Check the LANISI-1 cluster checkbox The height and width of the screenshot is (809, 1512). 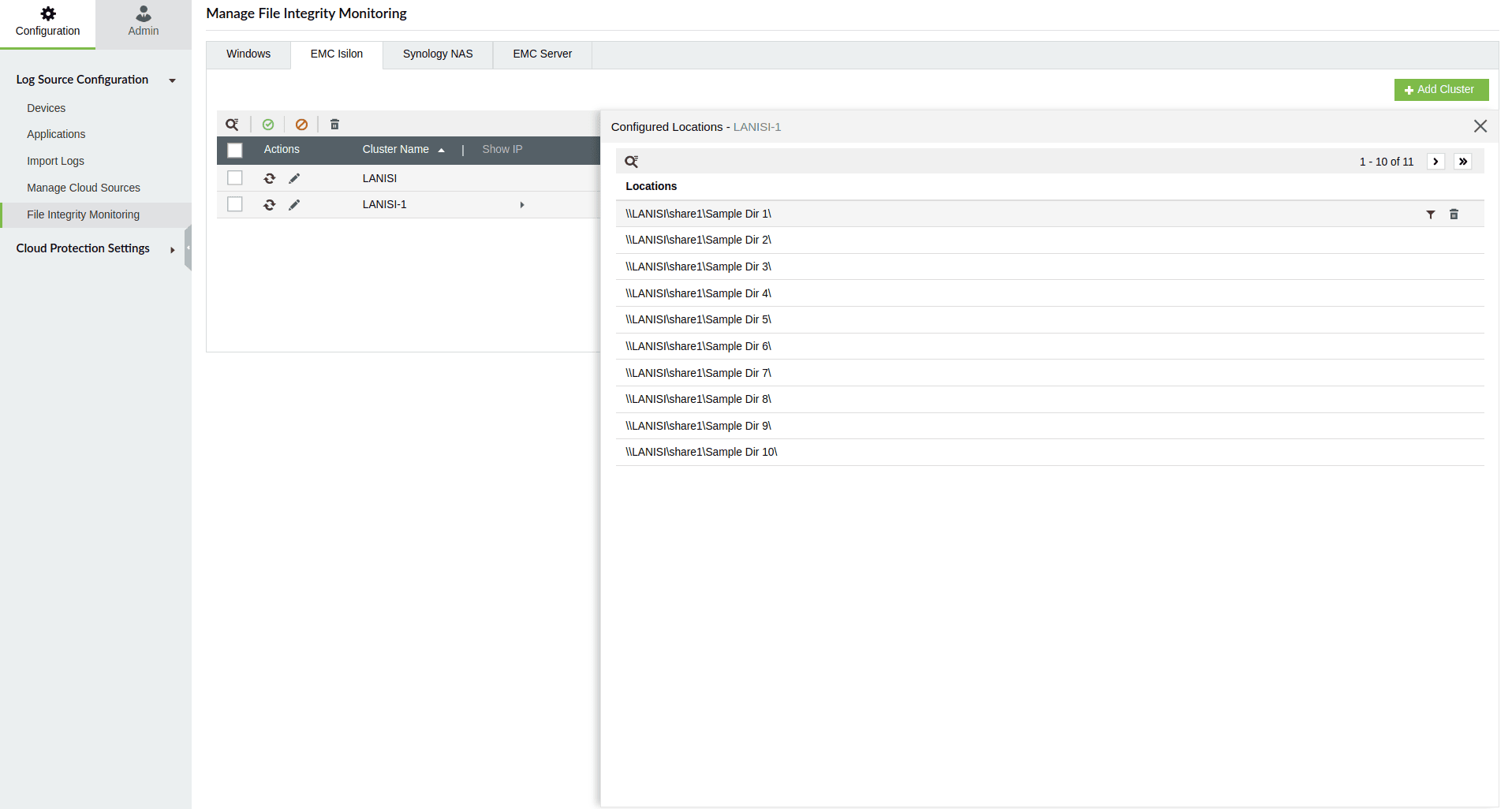(235, 204)
